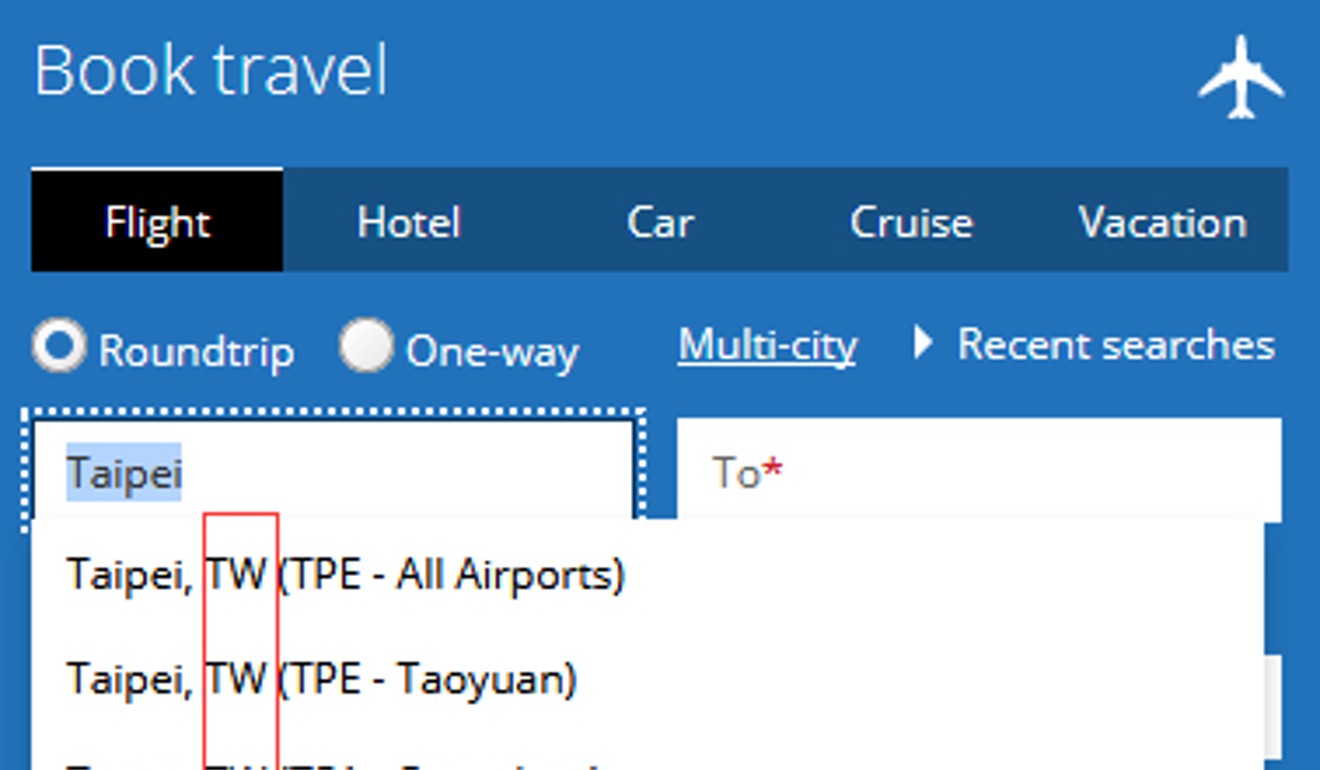Click the hidden field right of suggestions list
Viewport: 1320px width, 770px height.
pos(1272,707)
